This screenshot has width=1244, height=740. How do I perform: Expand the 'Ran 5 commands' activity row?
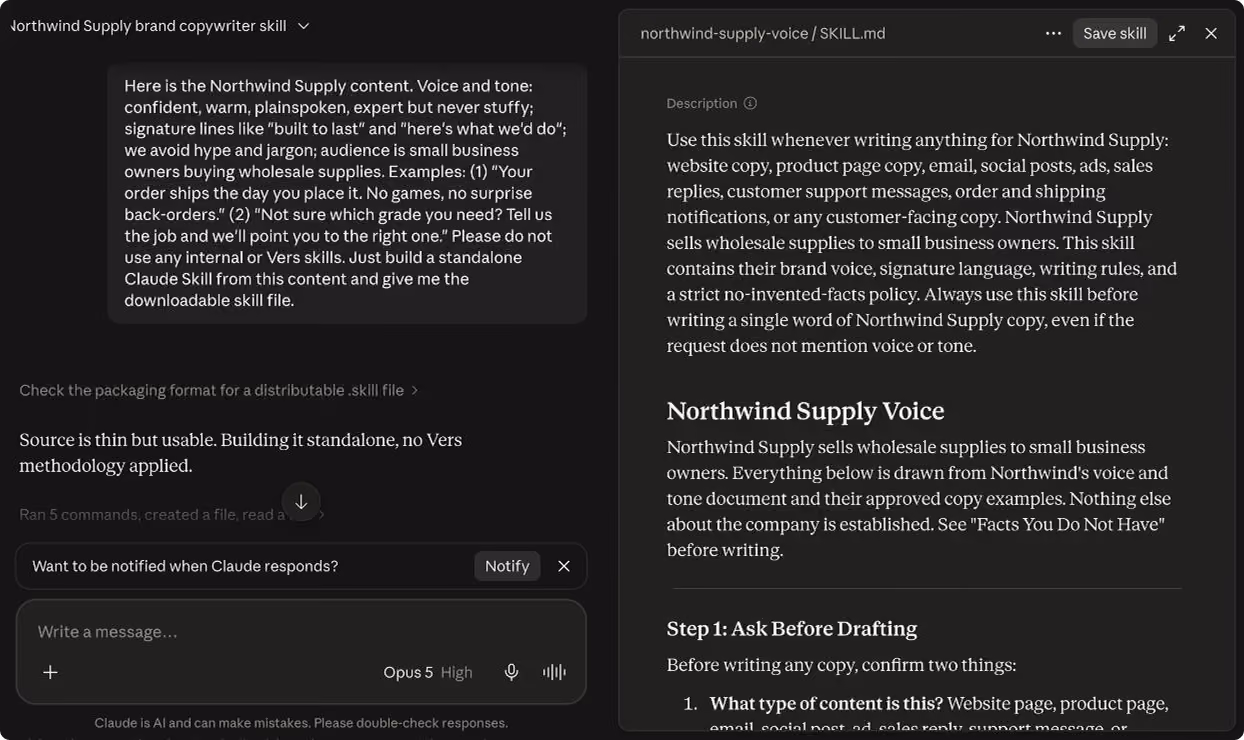[172, 514]
